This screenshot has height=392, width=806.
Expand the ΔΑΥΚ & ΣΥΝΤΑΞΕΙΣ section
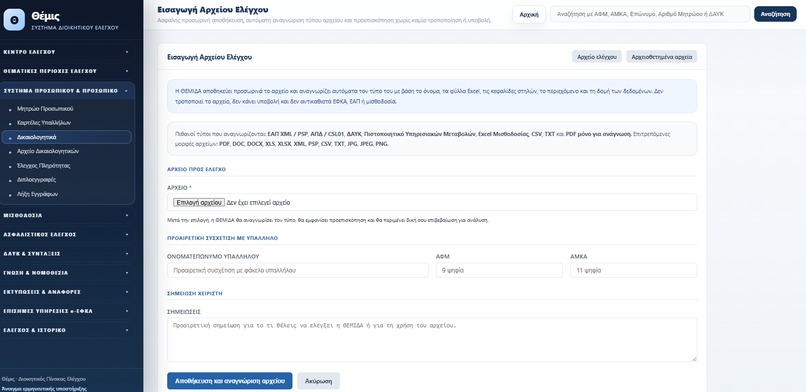pyautogui.click(x=67, y=254)
